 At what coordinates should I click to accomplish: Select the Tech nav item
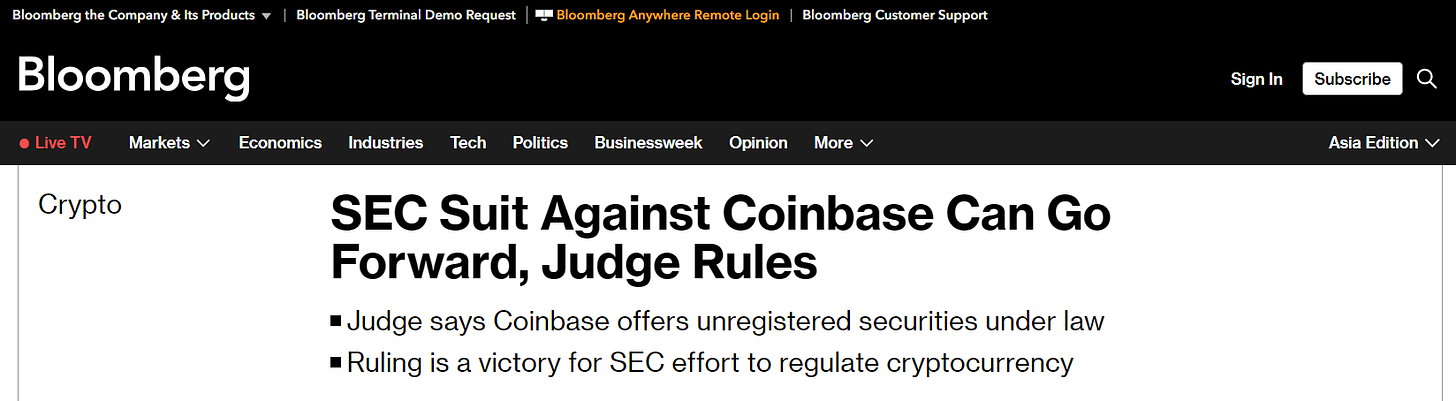(468, 143)
